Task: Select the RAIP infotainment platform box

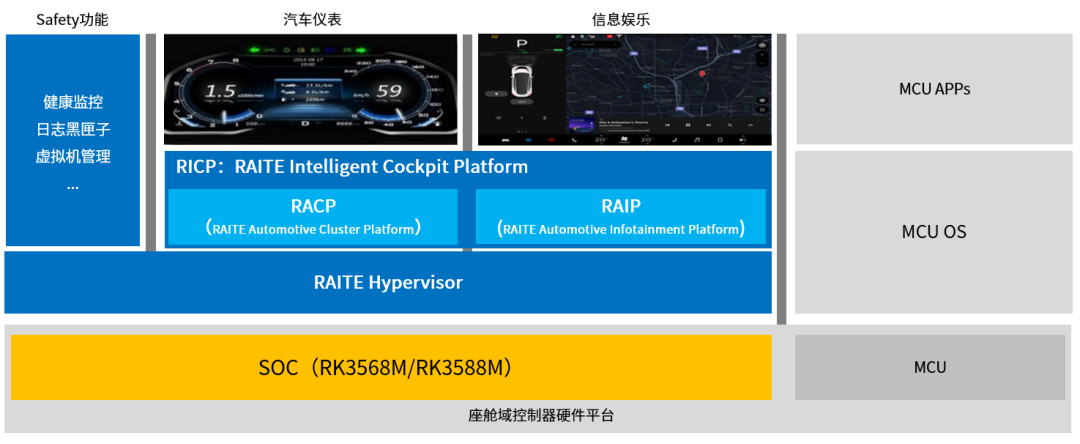Action: point(620,217)
